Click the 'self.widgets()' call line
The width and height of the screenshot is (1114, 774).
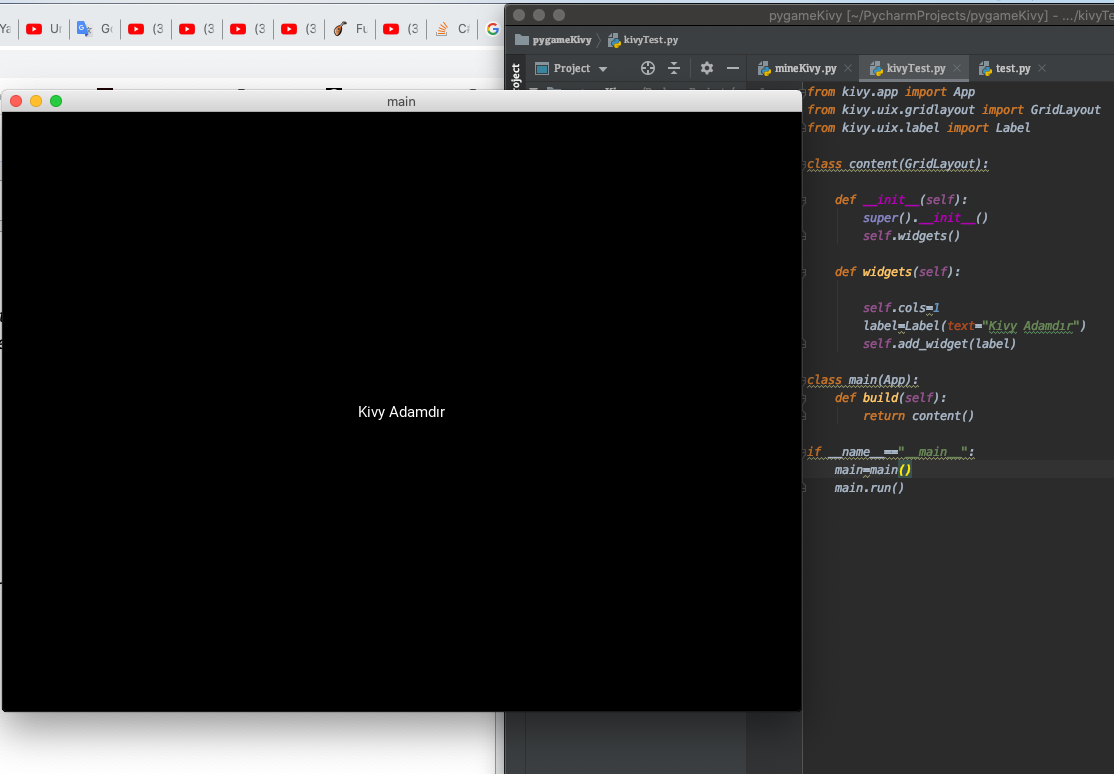(x=912, y=236)
